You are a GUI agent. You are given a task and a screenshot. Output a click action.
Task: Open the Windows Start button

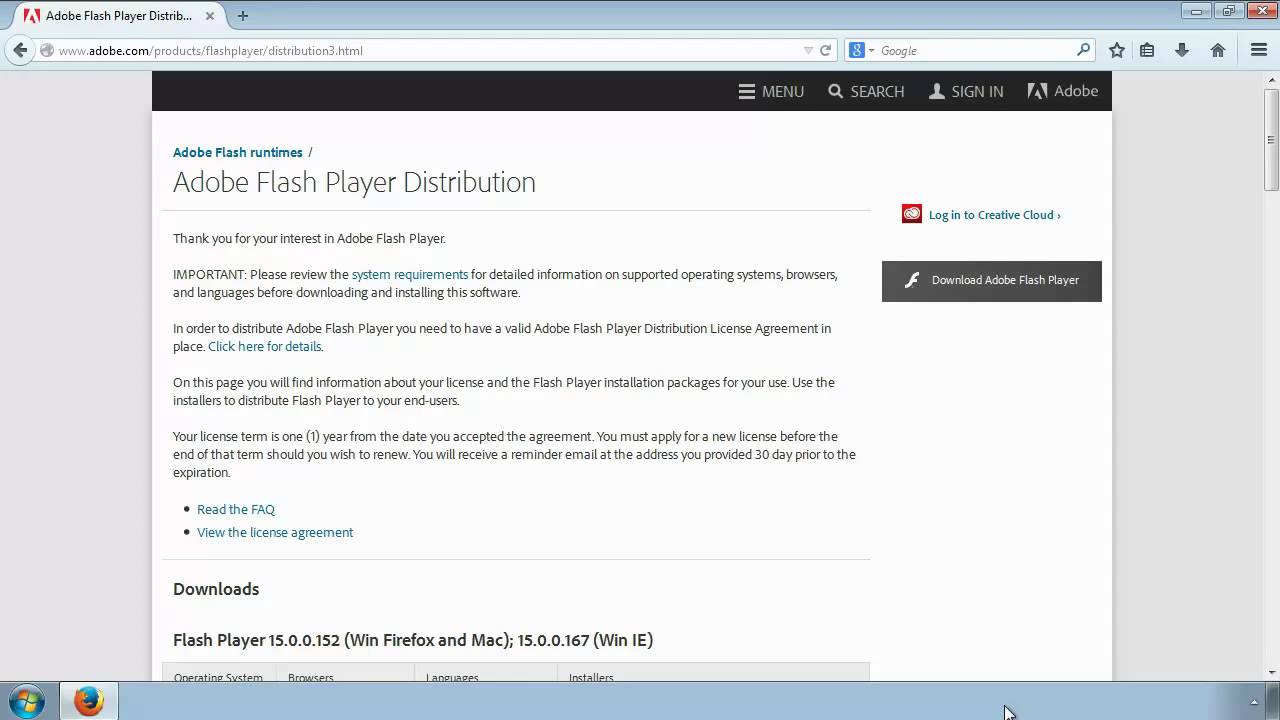(25, 701)
